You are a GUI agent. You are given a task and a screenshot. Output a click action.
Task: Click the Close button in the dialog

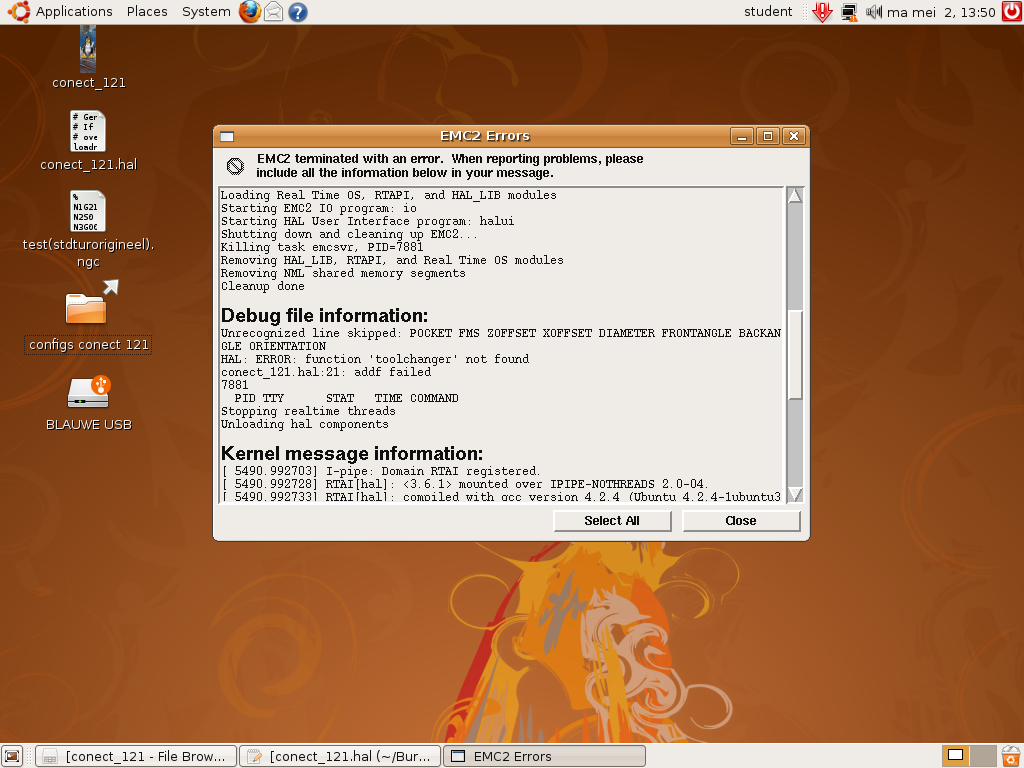(x=741, y=520)
